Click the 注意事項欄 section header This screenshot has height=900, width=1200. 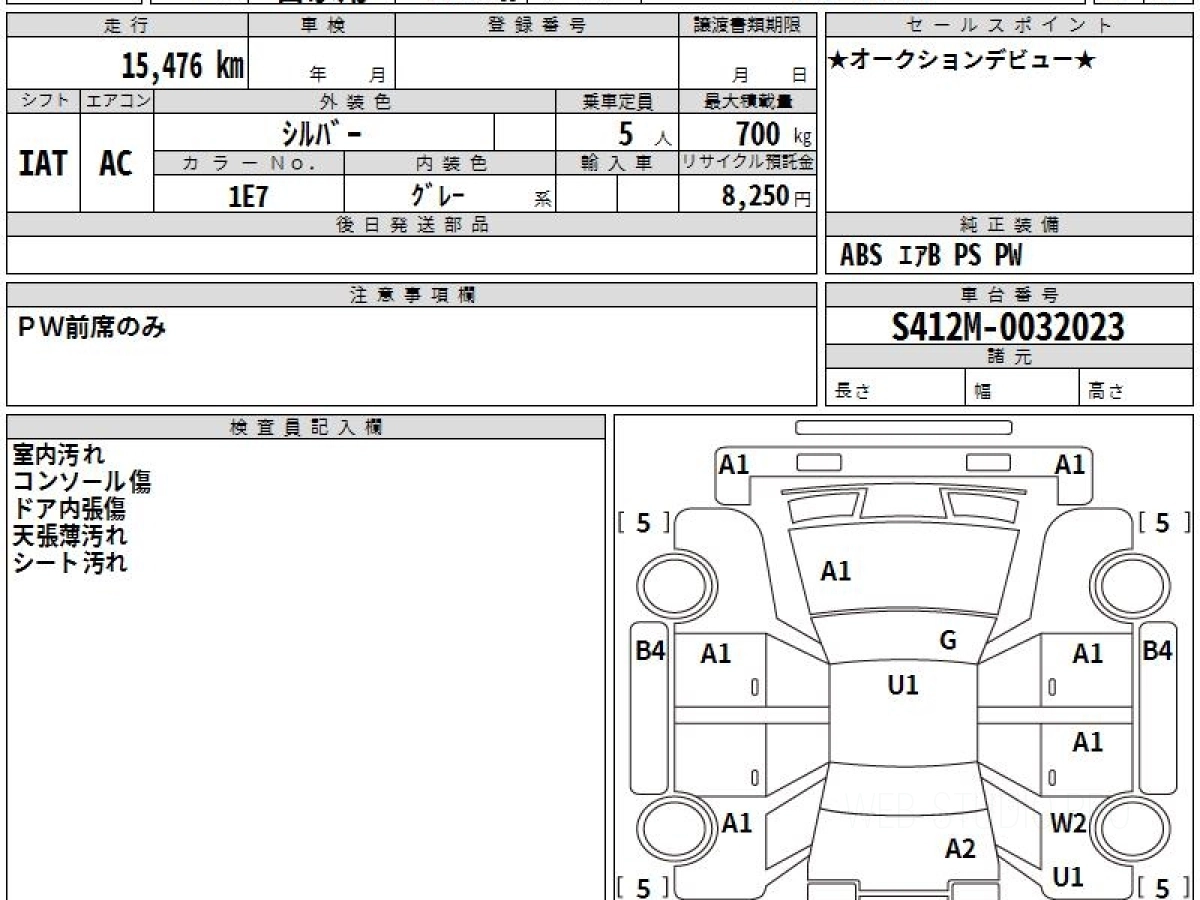click(x=411, y=295)
